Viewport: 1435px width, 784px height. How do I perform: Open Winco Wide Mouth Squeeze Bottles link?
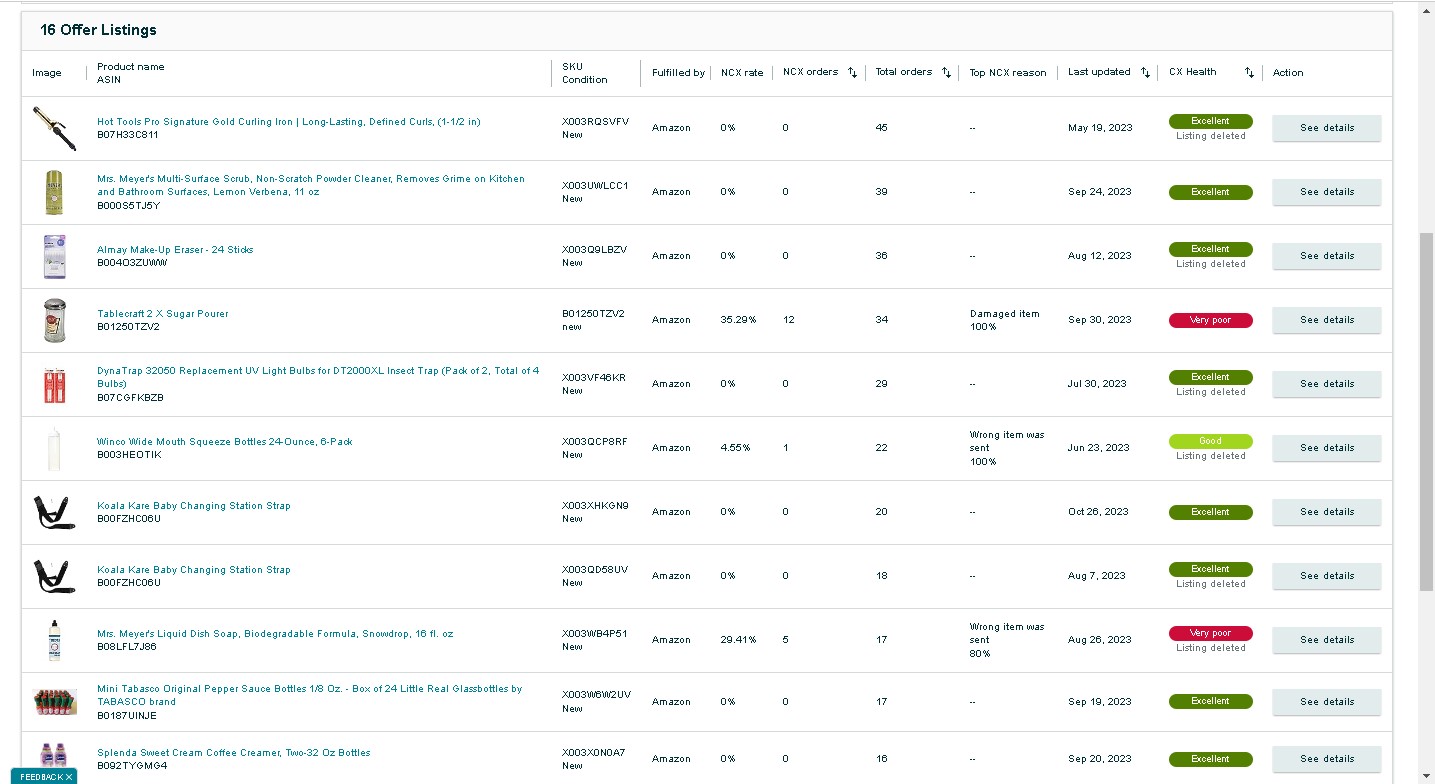225,442
